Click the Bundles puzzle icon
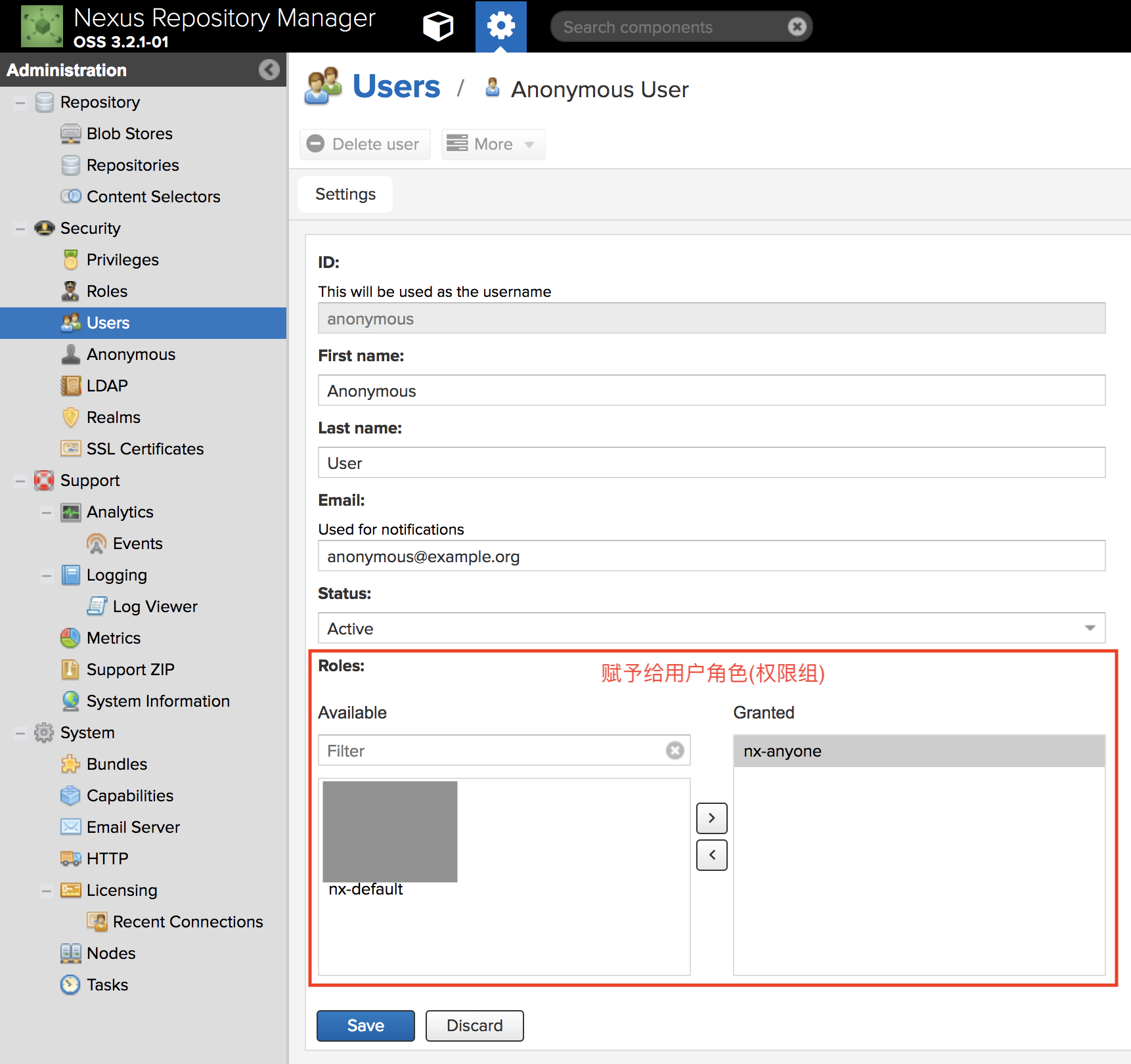The image size is (1131, 1064). [71, 764]
